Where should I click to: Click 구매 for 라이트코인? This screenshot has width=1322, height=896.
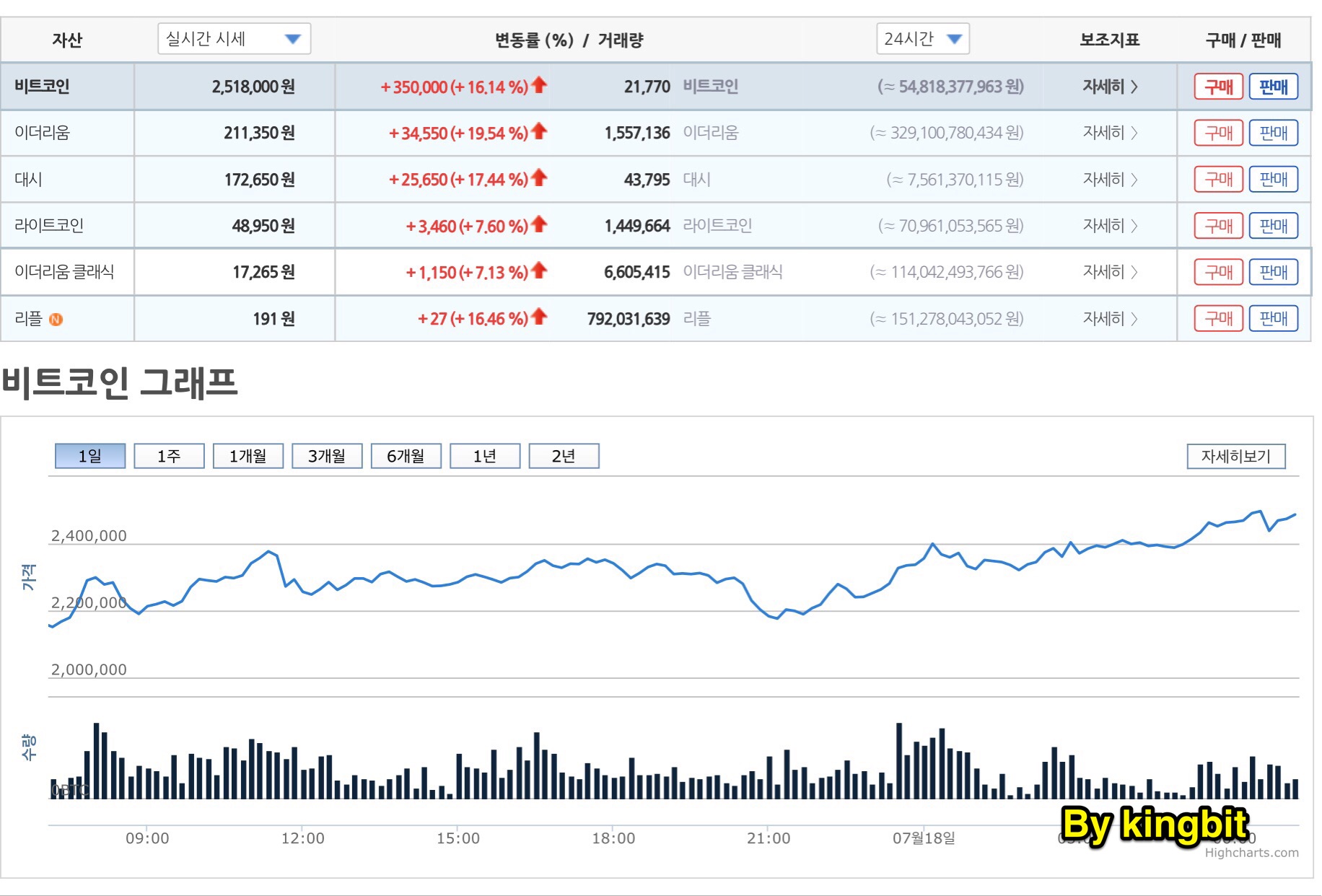pos(1219,226)
